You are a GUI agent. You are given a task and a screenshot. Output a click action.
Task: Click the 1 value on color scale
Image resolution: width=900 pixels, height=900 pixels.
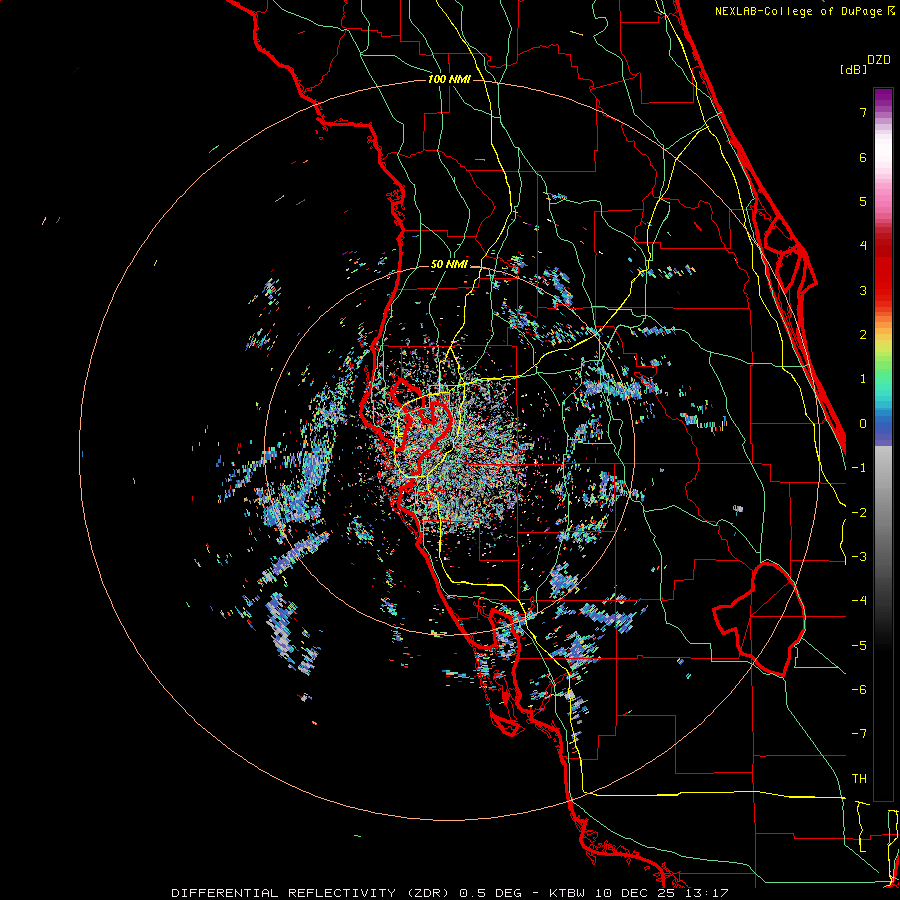pos(863,379)
